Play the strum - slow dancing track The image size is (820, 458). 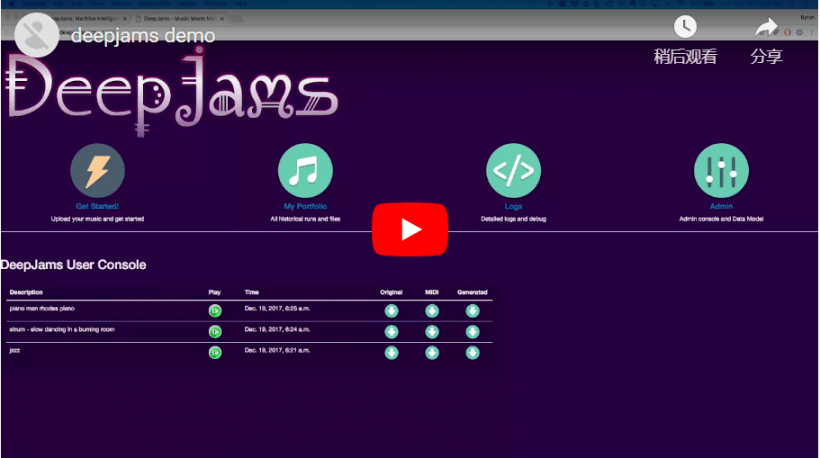[215, 331]
